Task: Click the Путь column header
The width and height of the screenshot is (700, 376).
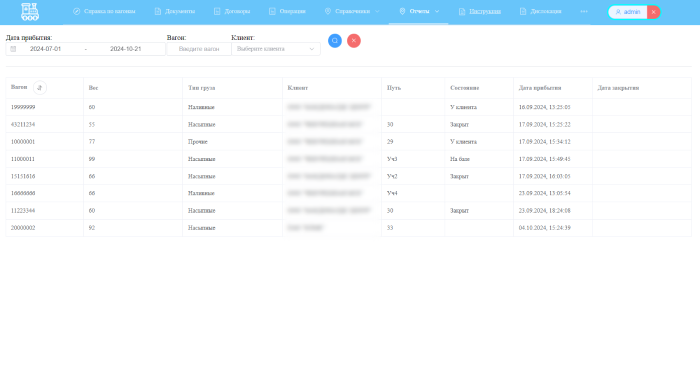Action: (x=394, y=88)
